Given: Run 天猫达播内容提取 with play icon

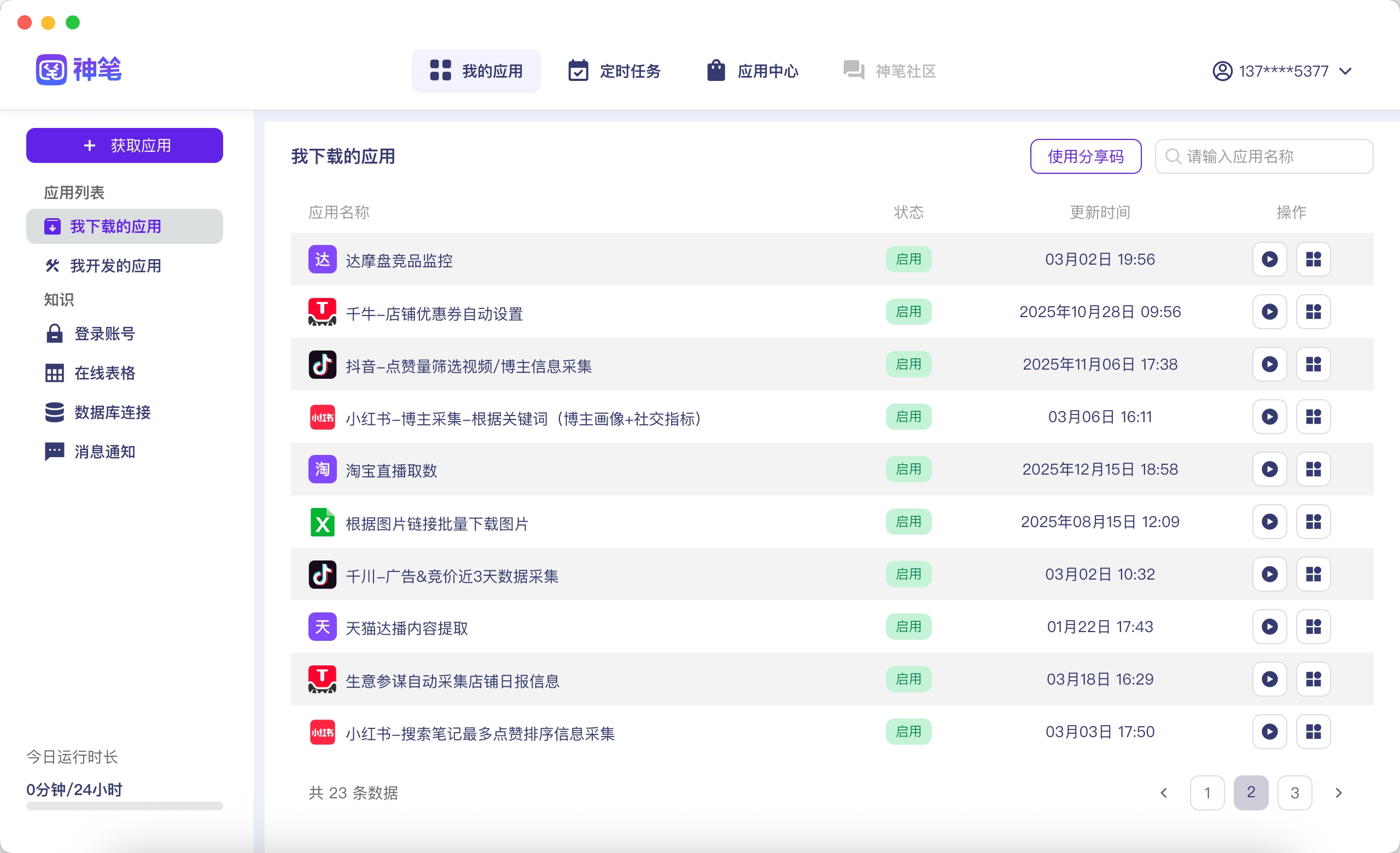Looking at the screenshot, I should (x=1269, y=627).
